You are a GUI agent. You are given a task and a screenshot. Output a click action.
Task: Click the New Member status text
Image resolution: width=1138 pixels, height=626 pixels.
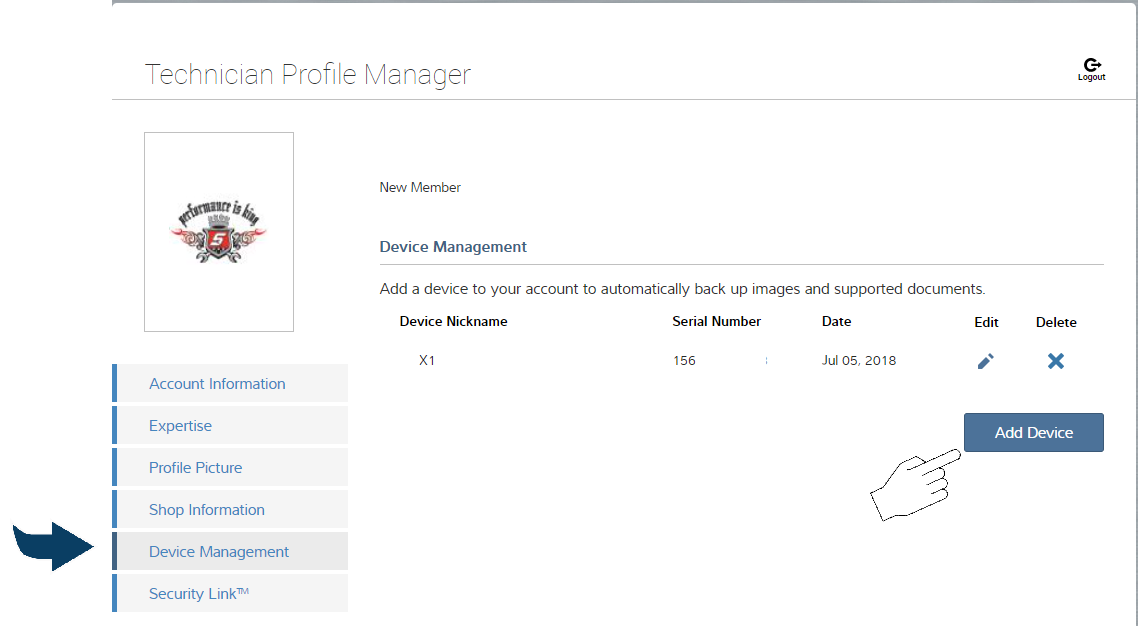click(x=420, y=188)
